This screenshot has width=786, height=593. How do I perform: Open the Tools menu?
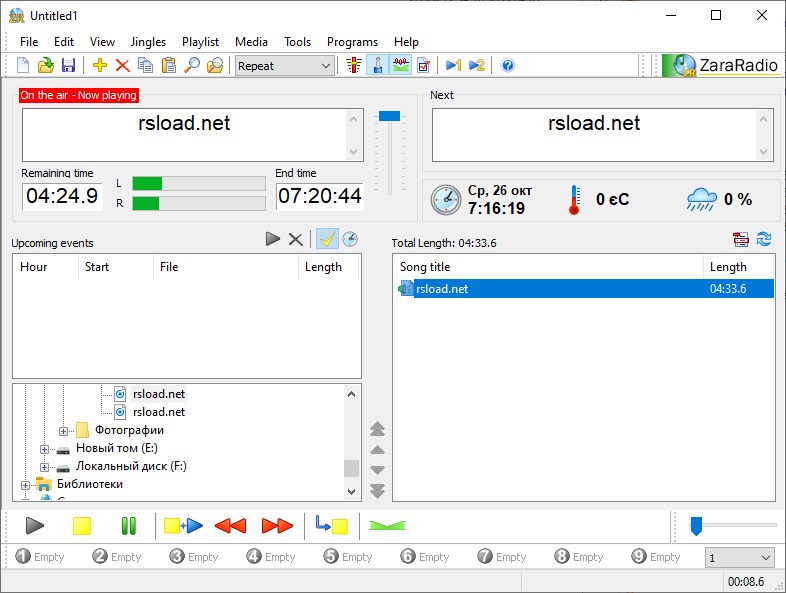297,42
